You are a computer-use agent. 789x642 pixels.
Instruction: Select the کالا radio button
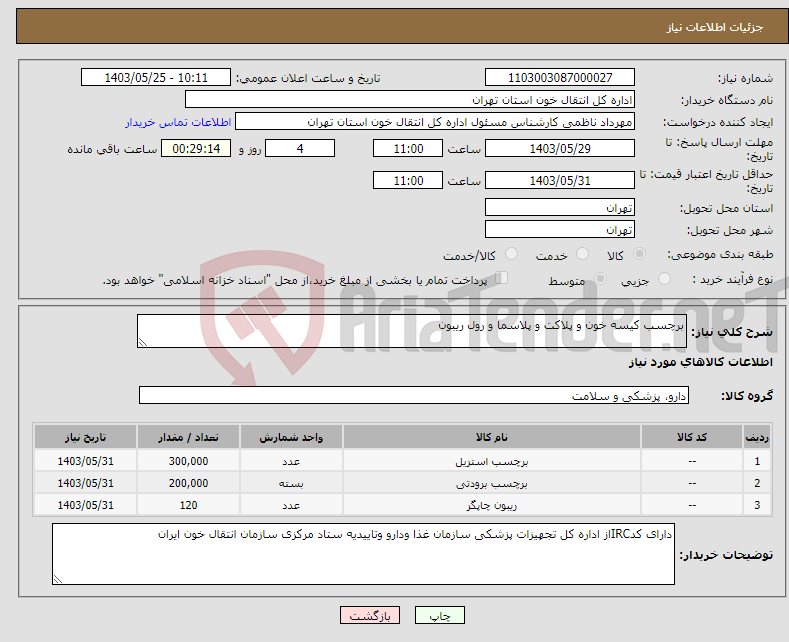tap(639, 254)
